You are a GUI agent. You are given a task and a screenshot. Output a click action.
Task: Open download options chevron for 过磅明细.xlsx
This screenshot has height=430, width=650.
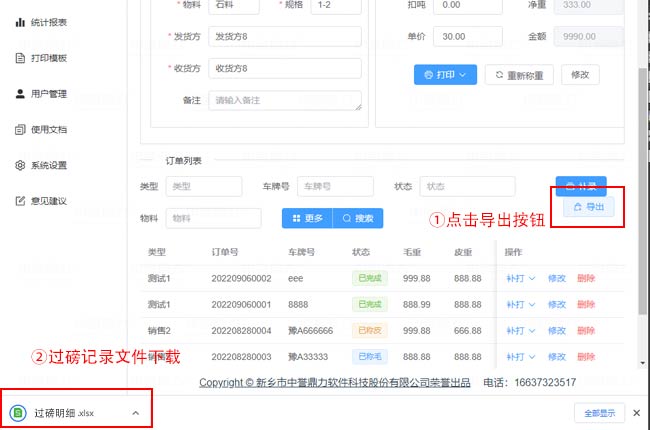click(134, 413)
